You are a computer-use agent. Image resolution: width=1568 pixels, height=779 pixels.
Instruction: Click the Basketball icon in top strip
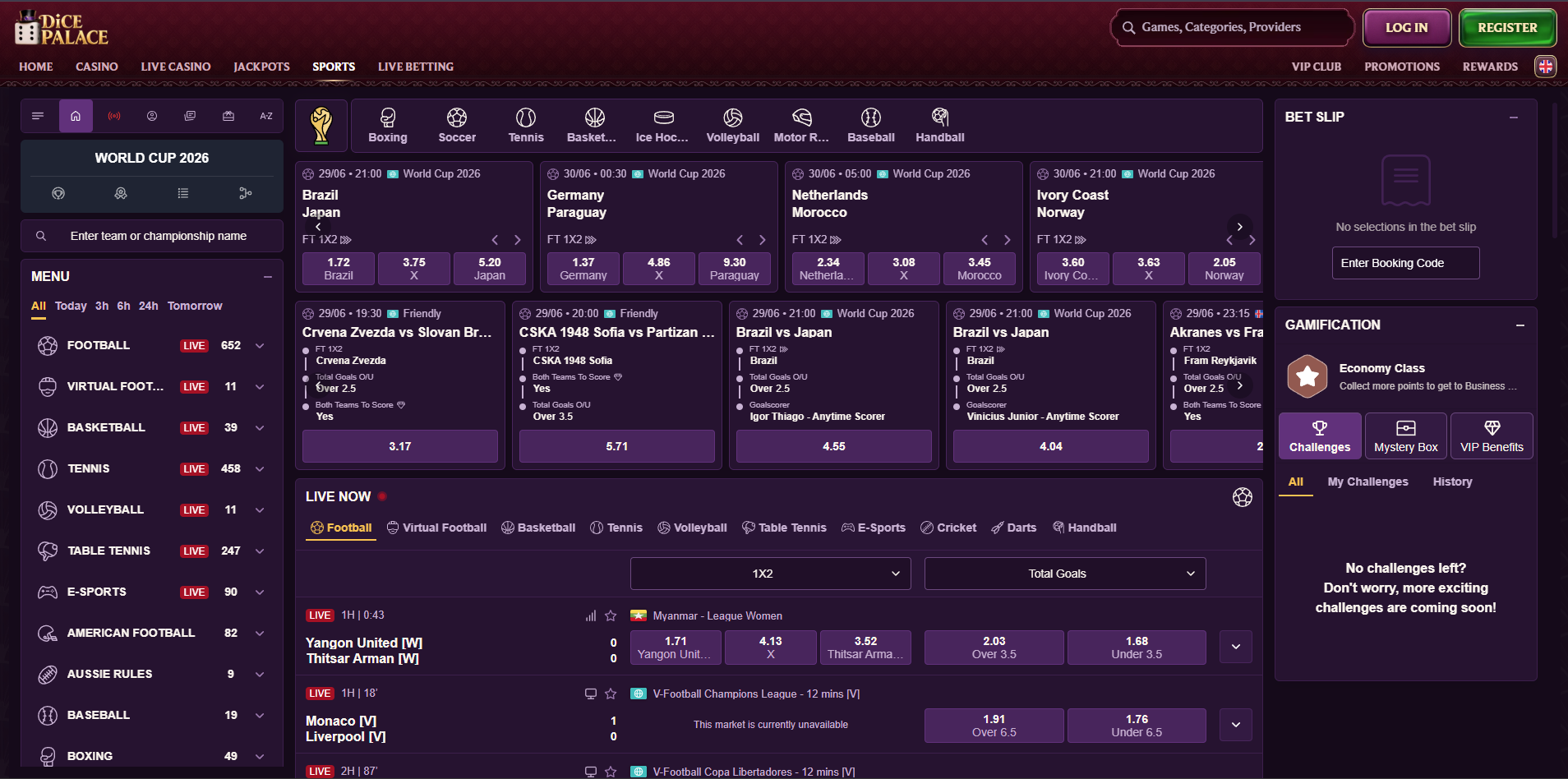pyautogui.click(x=592, y=126)
